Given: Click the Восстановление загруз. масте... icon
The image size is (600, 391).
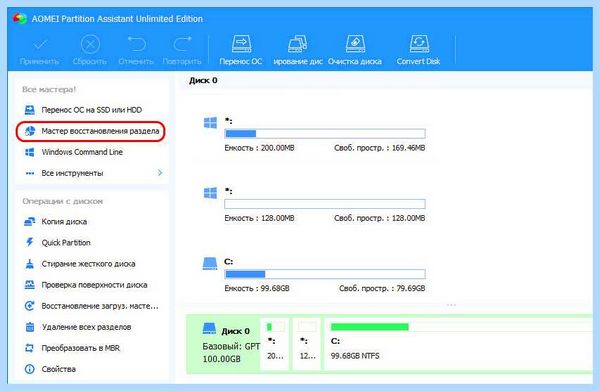Looking at the screenshot, I should pyautogui.click(x=29, y=306).
